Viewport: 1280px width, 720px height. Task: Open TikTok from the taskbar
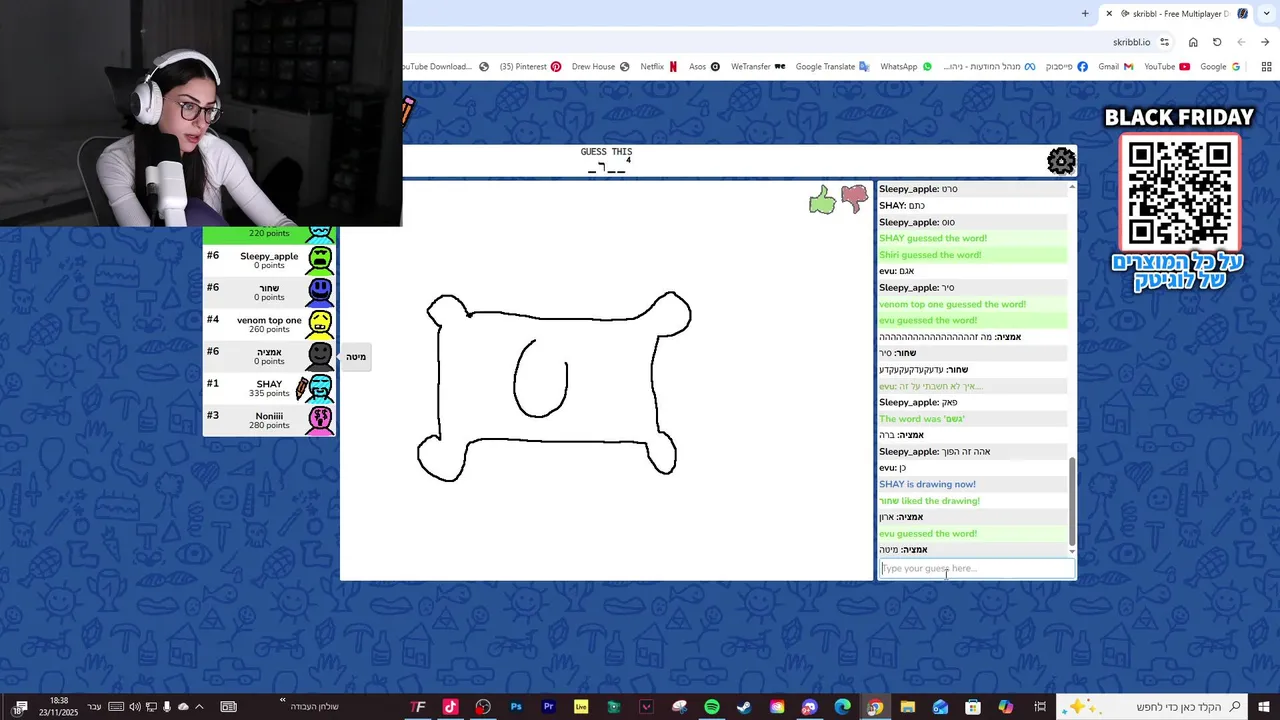coord(450,707)
